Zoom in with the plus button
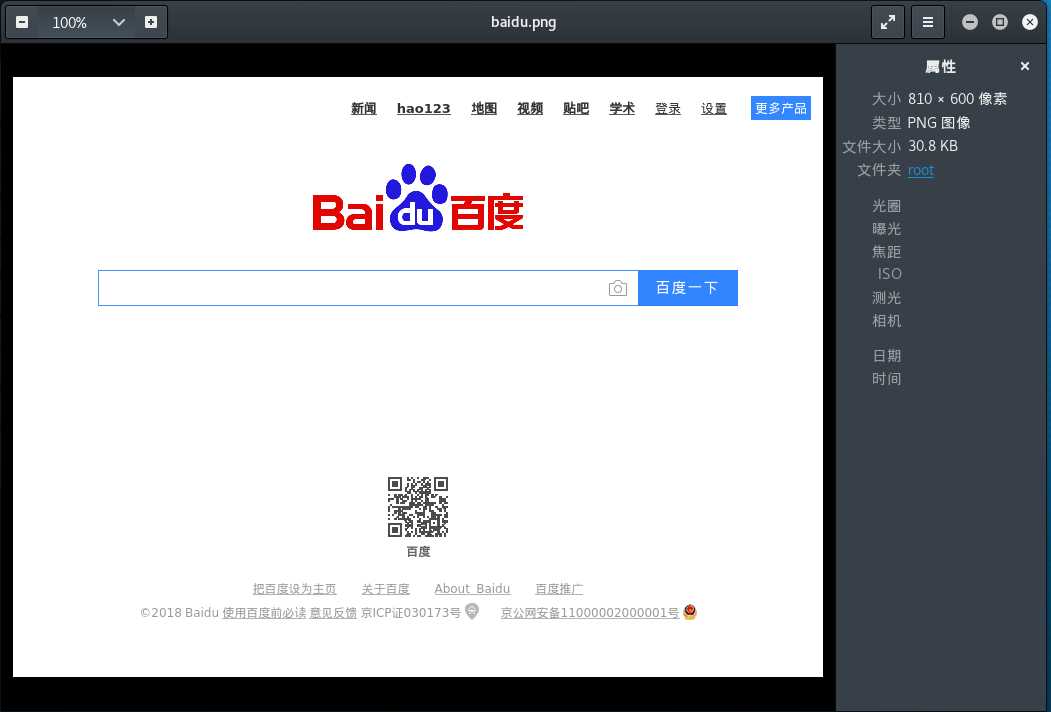This screenshot has height=712, width=1051. coord(151,22)
